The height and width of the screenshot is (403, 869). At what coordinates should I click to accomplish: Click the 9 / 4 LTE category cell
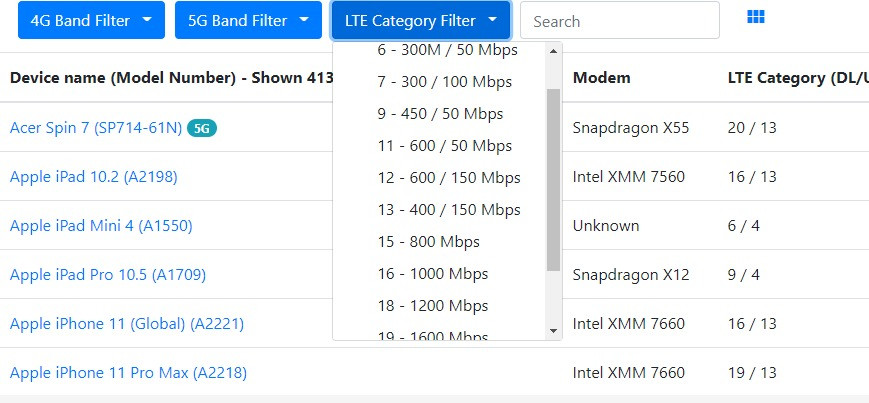(x=744, y=274)
